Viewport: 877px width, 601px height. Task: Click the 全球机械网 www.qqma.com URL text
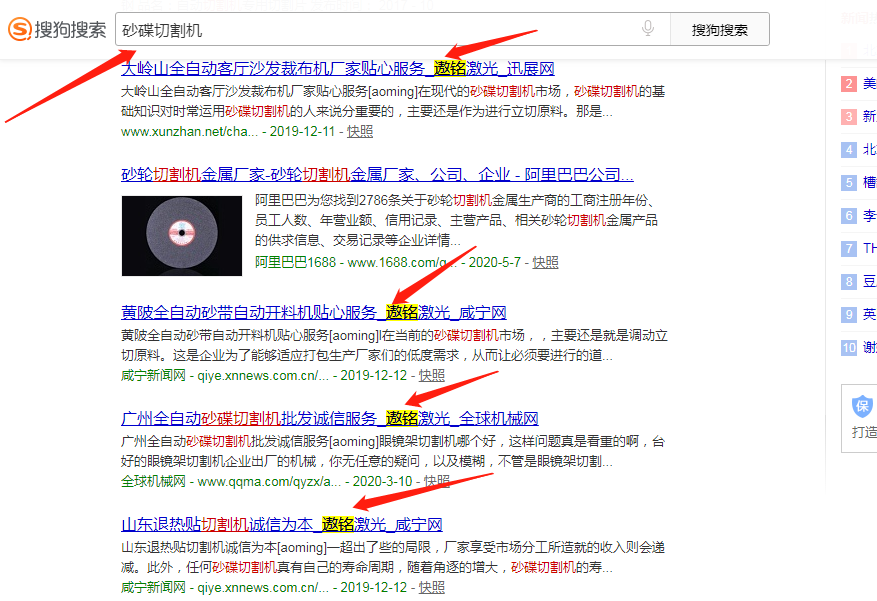[x=231, y=481]
